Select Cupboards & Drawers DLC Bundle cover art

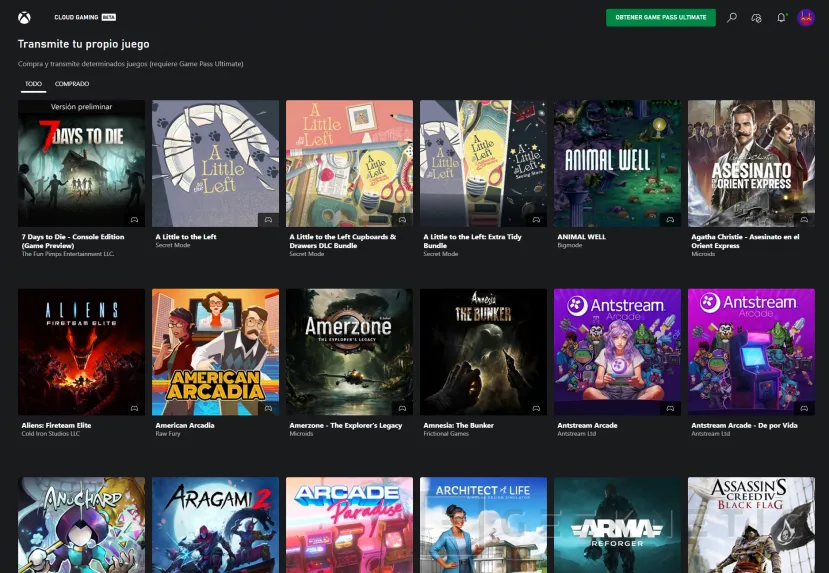[x=349, y=163]
